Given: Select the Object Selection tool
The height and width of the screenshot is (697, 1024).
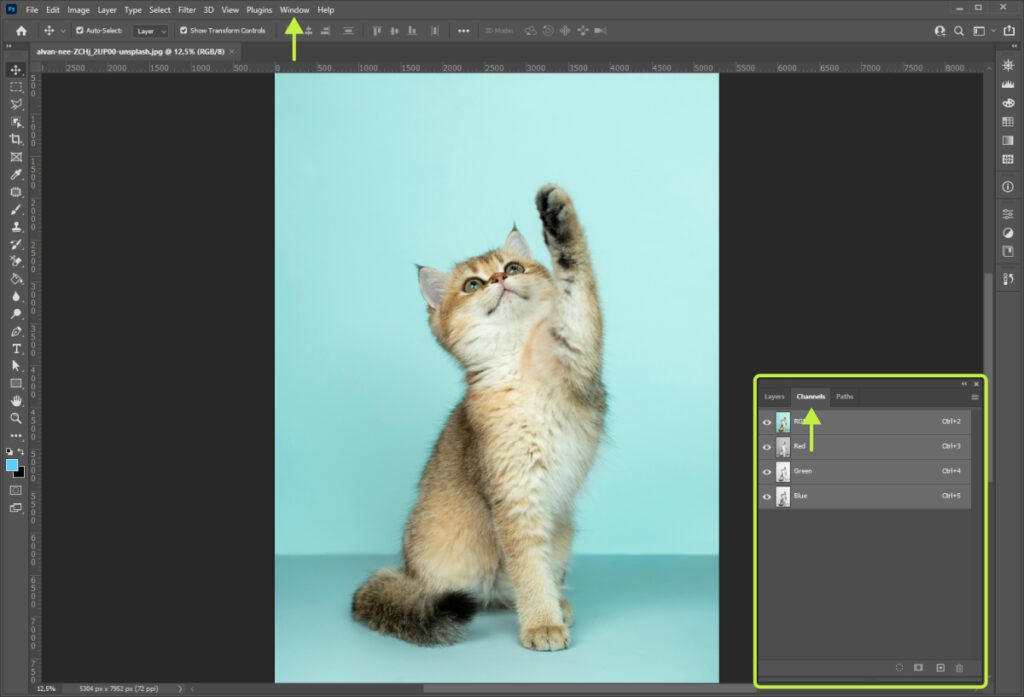Looking at the screenshot, I should point(16,122).
